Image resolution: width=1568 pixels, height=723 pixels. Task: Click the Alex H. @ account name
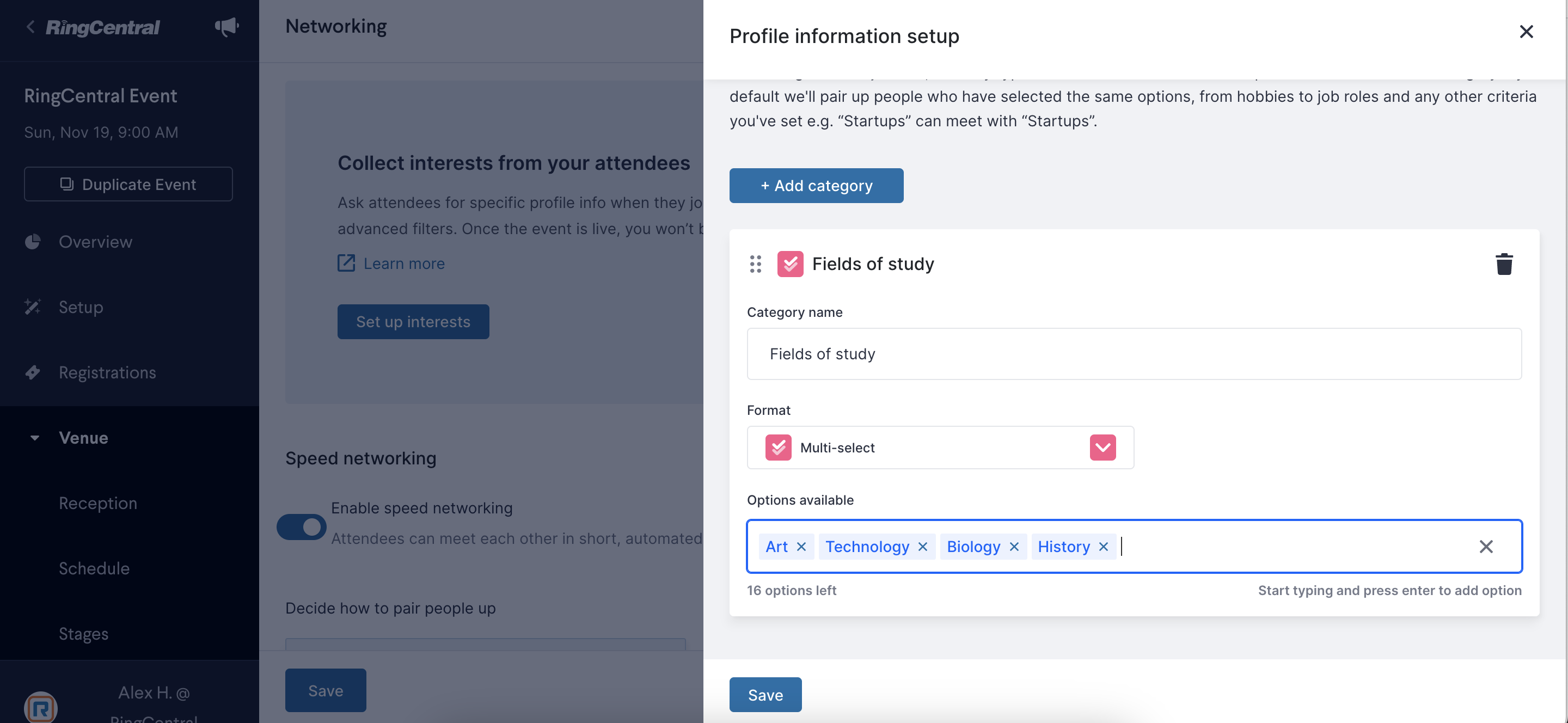tap(154, 693)
